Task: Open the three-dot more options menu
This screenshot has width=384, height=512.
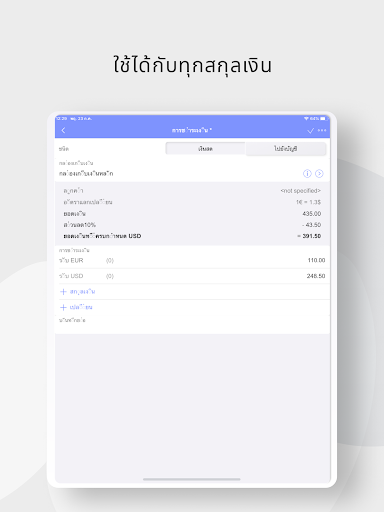Action: [322, 130]
